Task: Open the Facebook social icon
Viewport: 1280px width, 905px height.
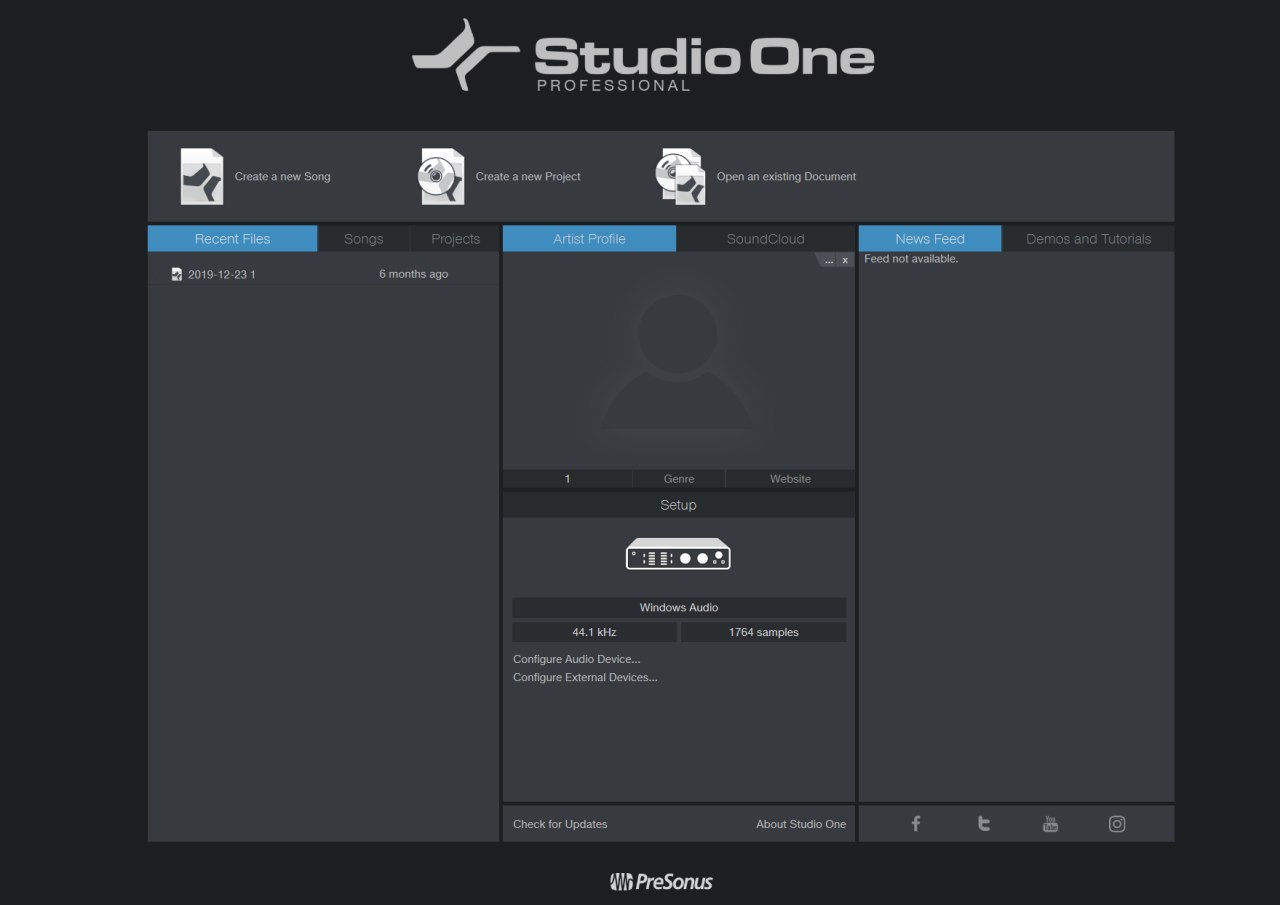Action: tap(915, 824)
